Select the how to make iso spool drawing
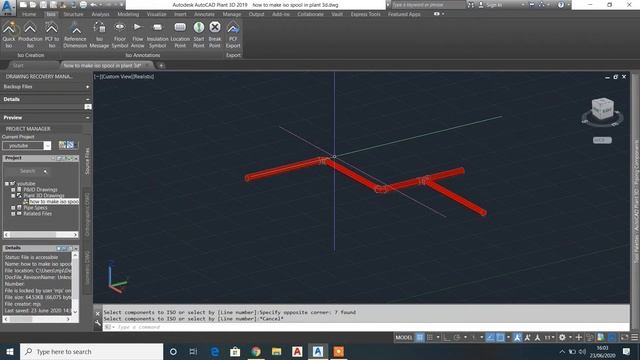Viewport: 640px width, 360px height. click(53, 202)
